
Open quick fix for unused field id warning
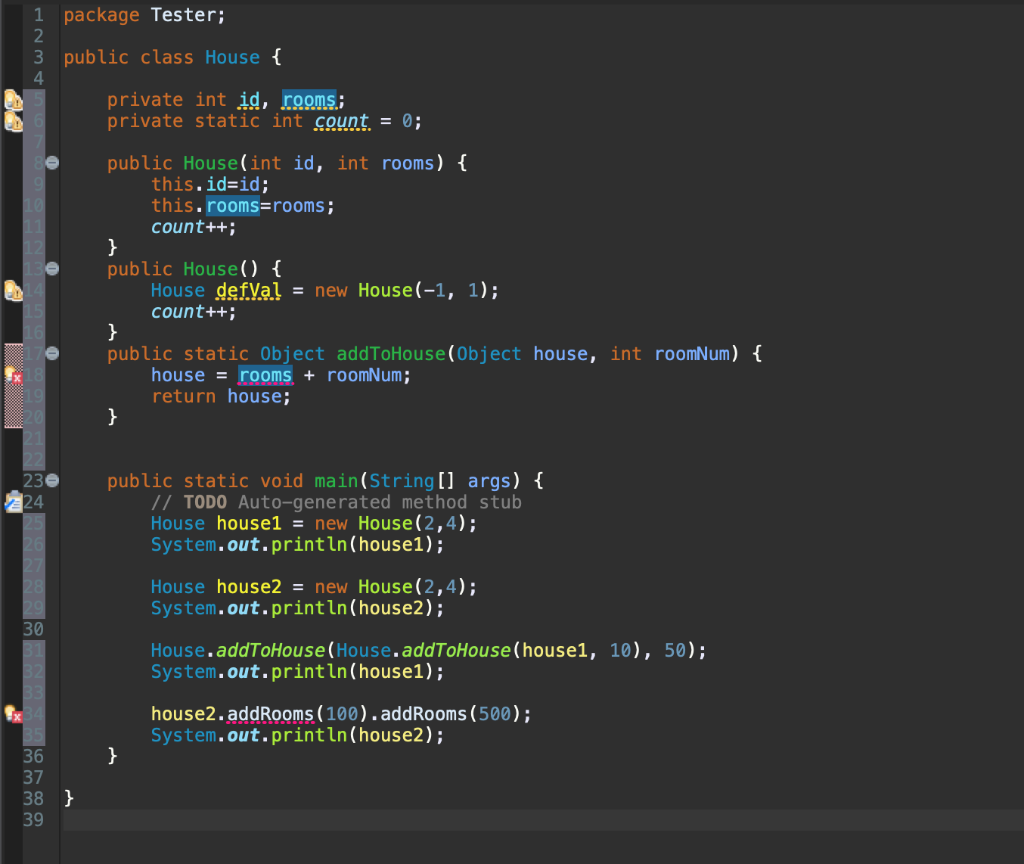click(x=10, y=99)
